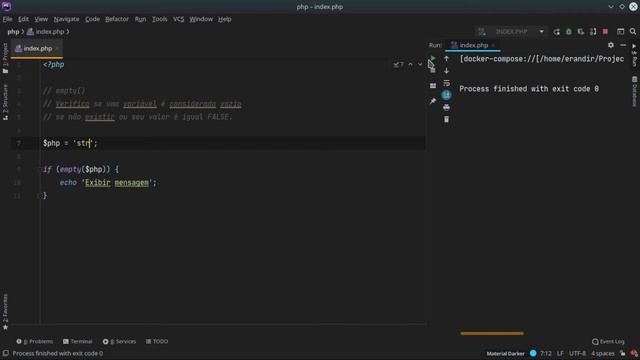
Task: Open the VCS menu
Action: coord(178,19)
